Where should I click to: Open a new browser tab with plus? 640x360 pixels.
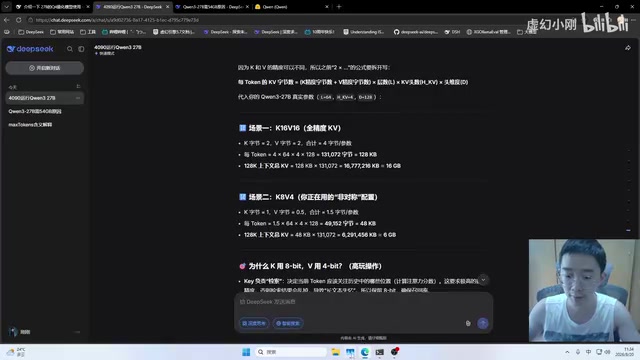pos(339,7)
